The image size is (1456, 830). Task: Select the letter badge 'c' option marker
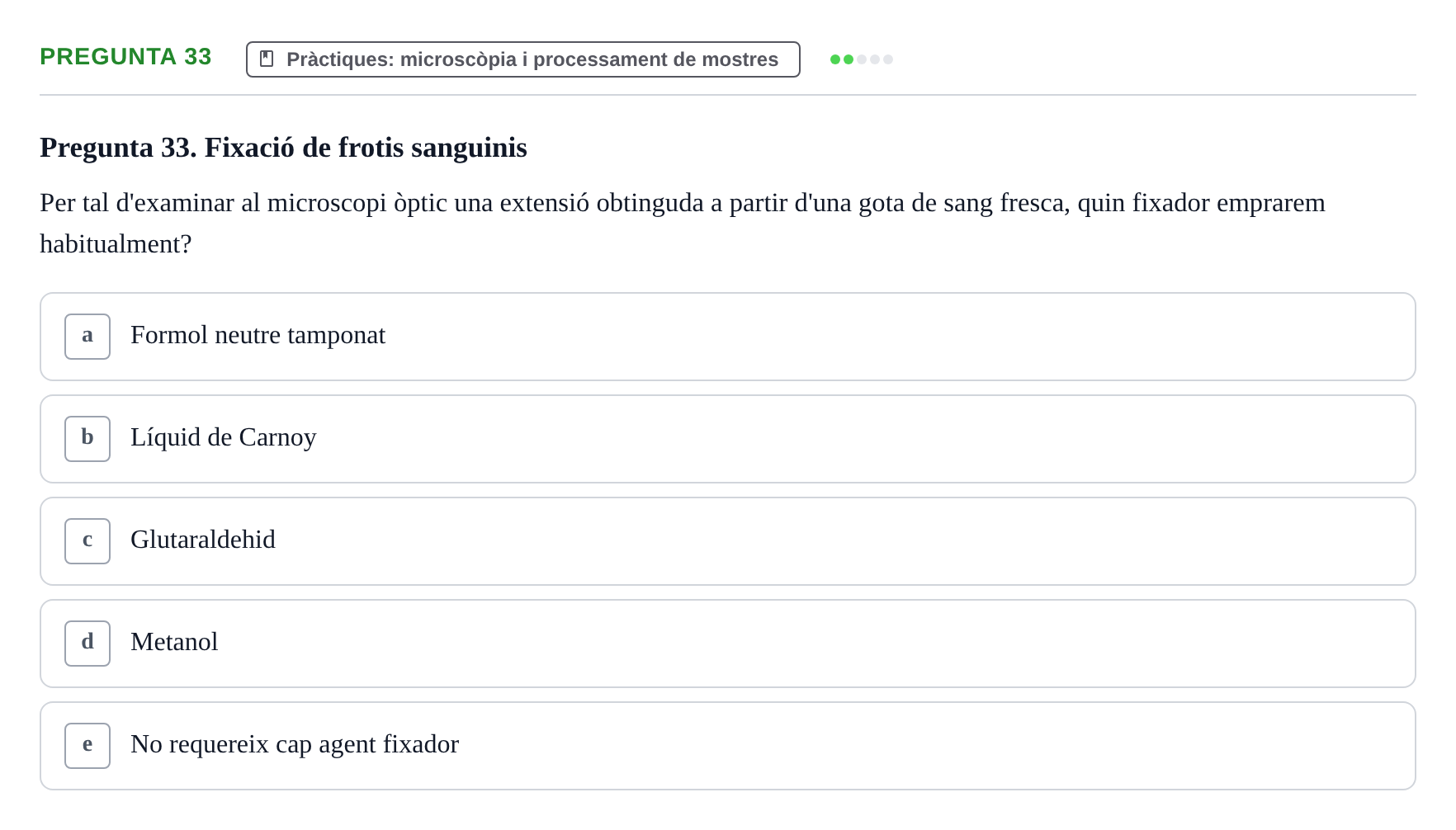[87, 541]
